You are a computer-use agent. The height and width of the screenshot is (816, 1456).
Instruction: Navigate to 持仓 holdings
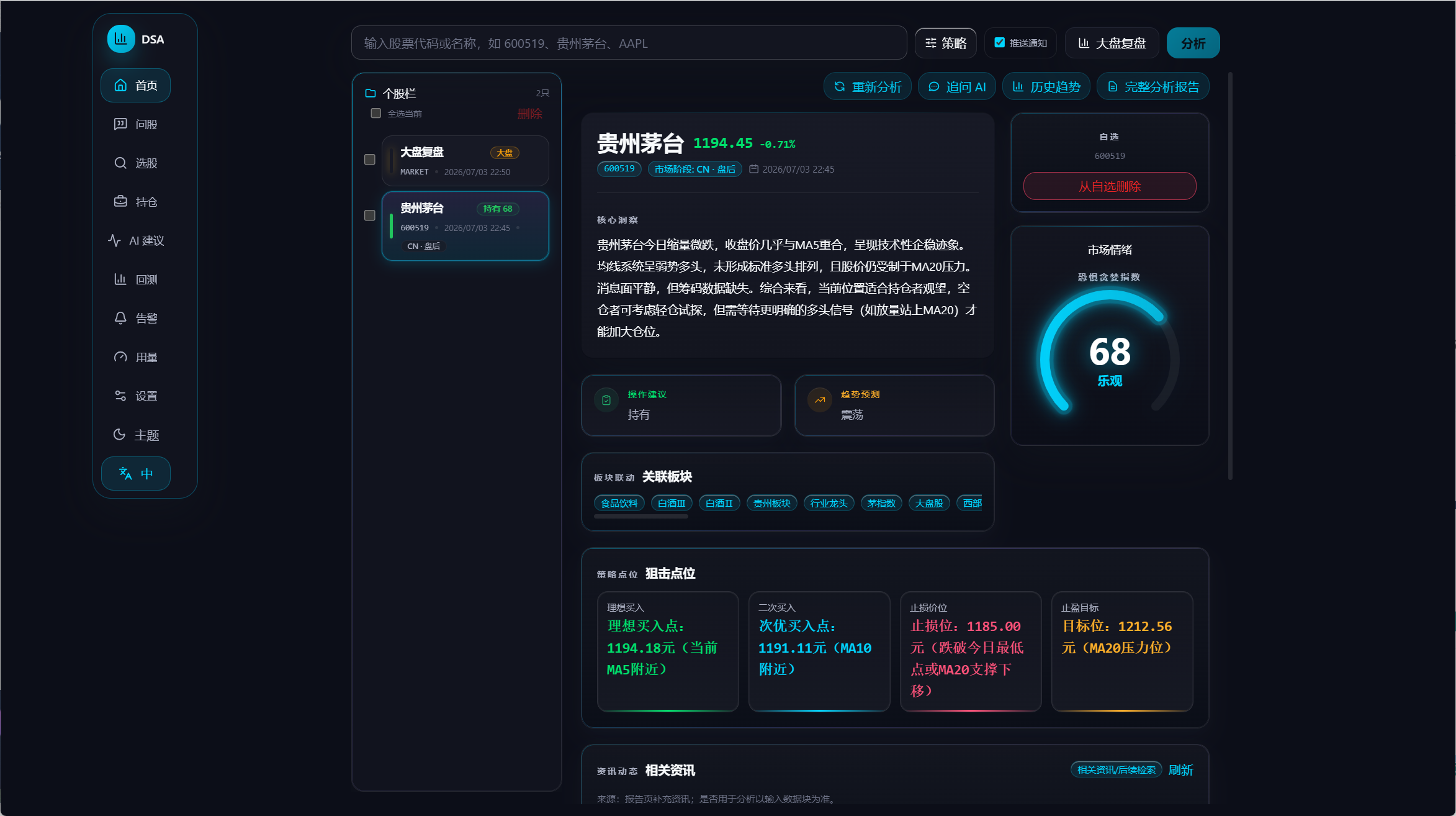coord(135,202)
